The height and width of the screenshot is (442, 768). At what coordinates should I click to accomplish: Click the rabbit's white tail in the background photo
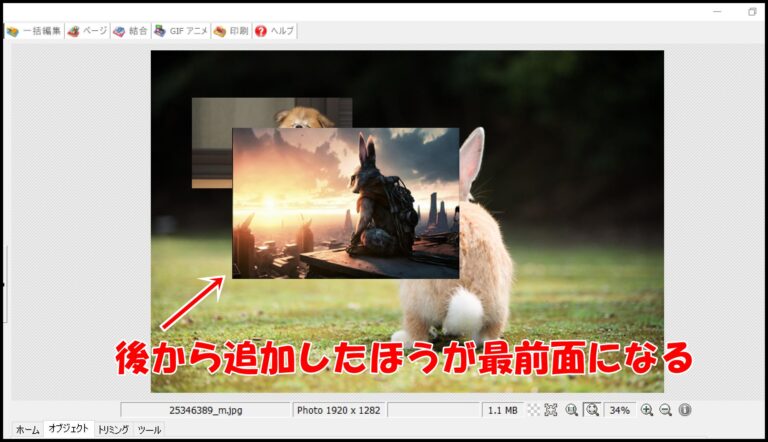[x=463, y=310]
